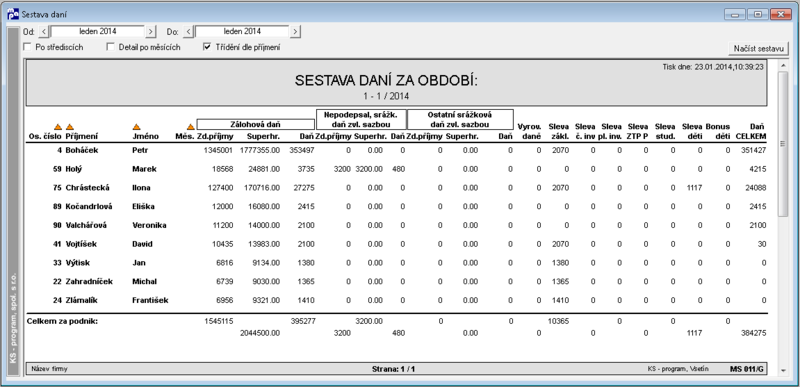Click the sort triangle above Měs.
Image resolution: width=800 pixels, height=387 pixels.
click(x=190, y=127)
